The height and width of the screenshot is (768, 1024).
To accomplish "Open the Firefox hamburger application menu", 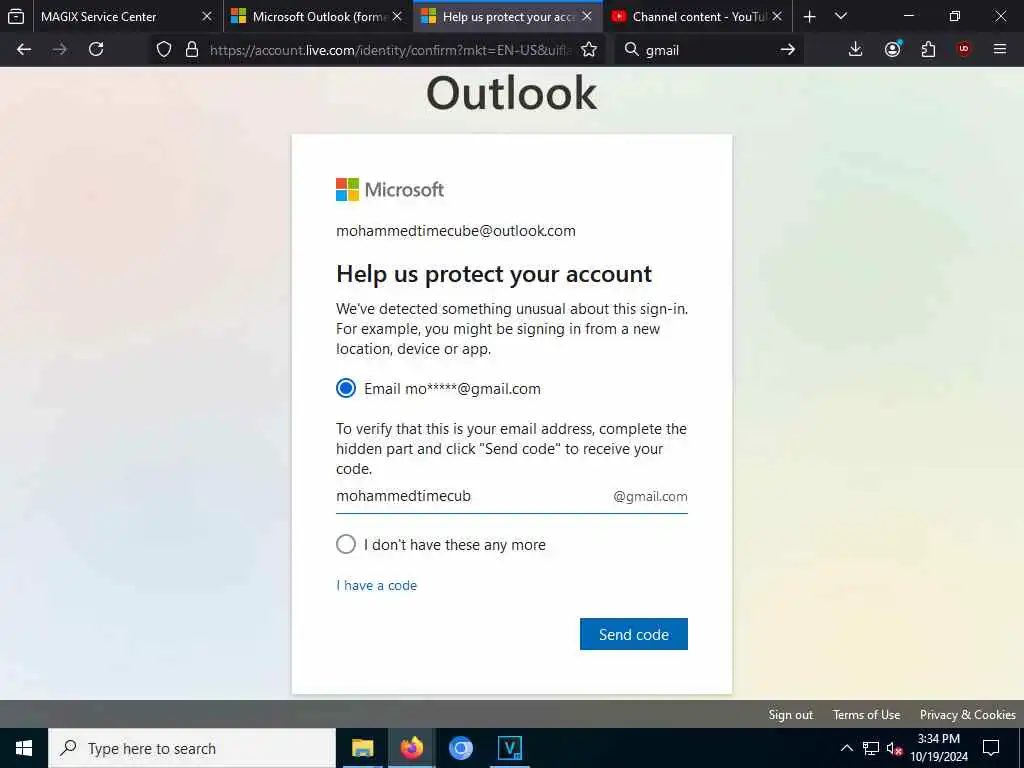I will pos(1000,49).
